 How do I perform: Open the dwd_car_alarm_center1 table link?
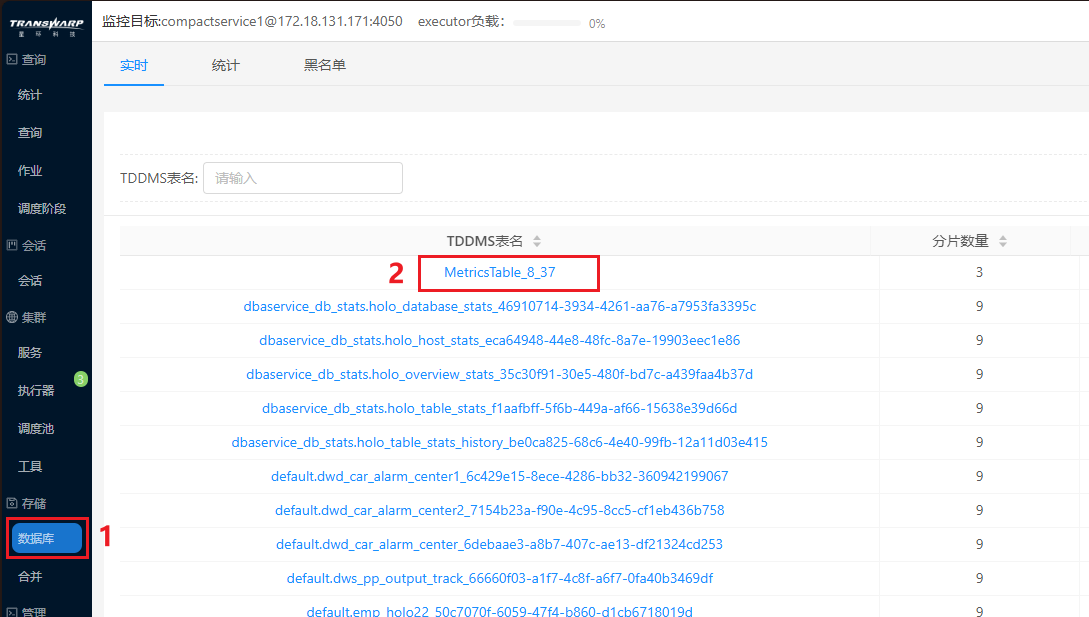(x=499, y=476)
